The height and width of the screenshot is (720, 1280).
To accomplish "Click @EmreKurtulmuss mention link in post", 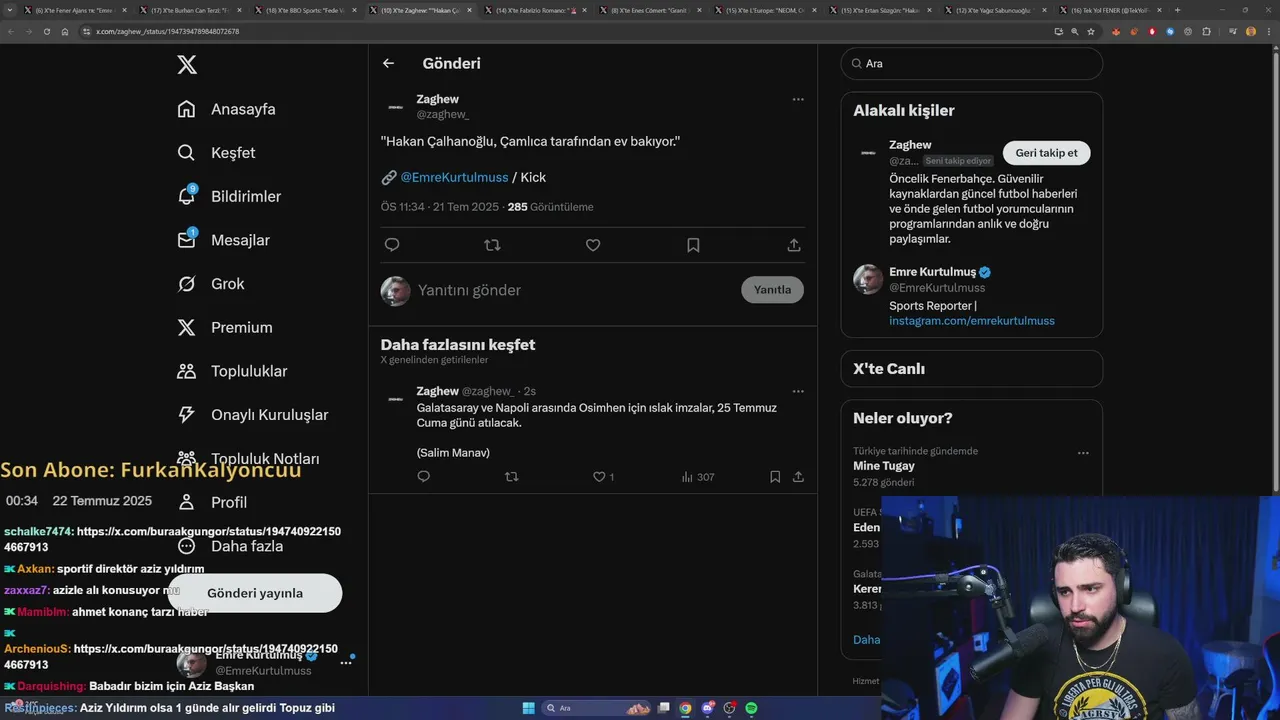I will (x=454, y=177).
